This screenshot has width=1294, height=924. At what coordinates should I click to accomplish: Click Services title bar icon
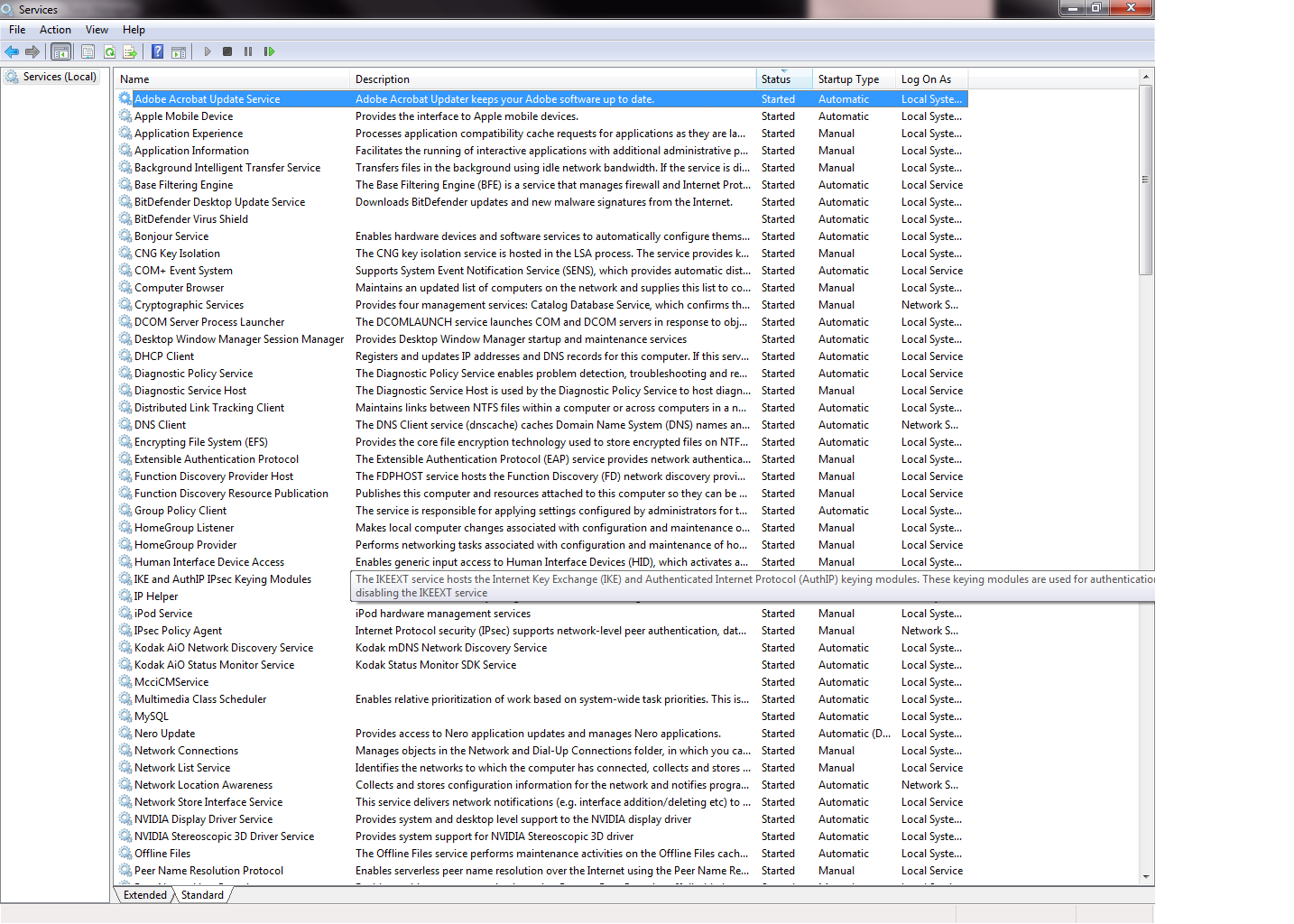pyautogui.click(x=8, y=9)
